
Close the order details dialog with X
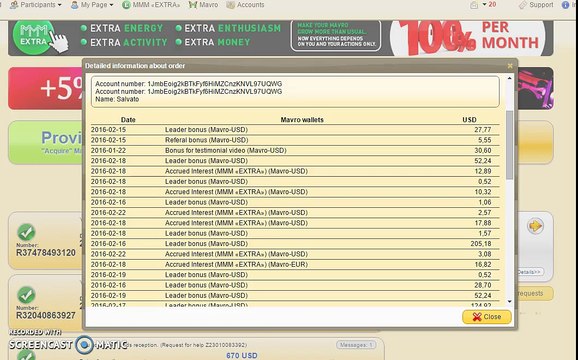(x=510, y=66)
